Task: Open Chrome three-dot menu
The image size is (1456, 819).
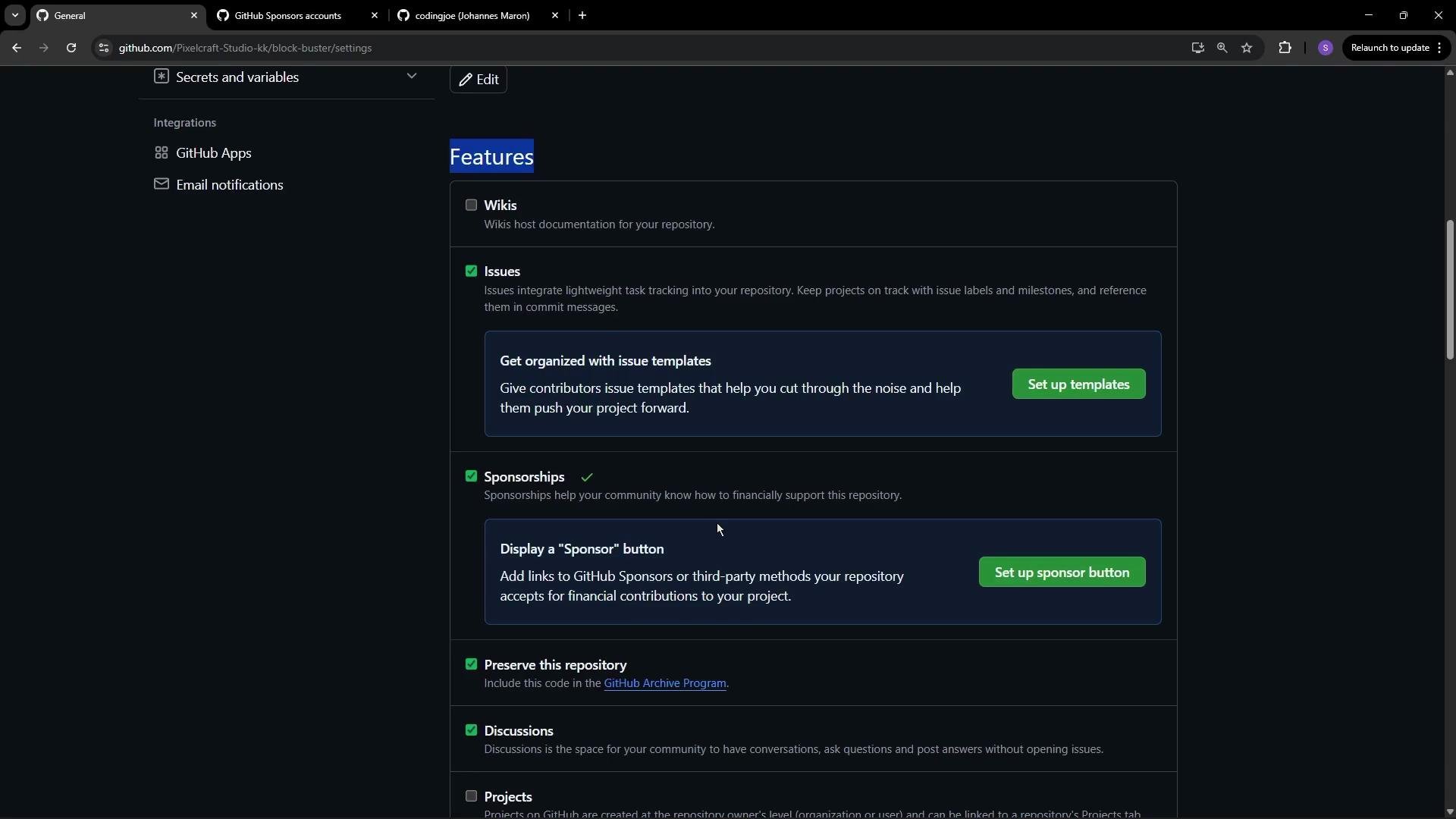Action: [x=1439, y=48]
